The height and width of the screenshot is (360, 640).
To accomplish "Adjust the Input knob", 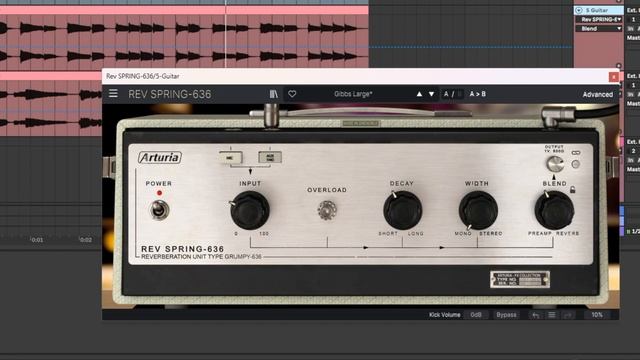I will click(x=250, y=210).
